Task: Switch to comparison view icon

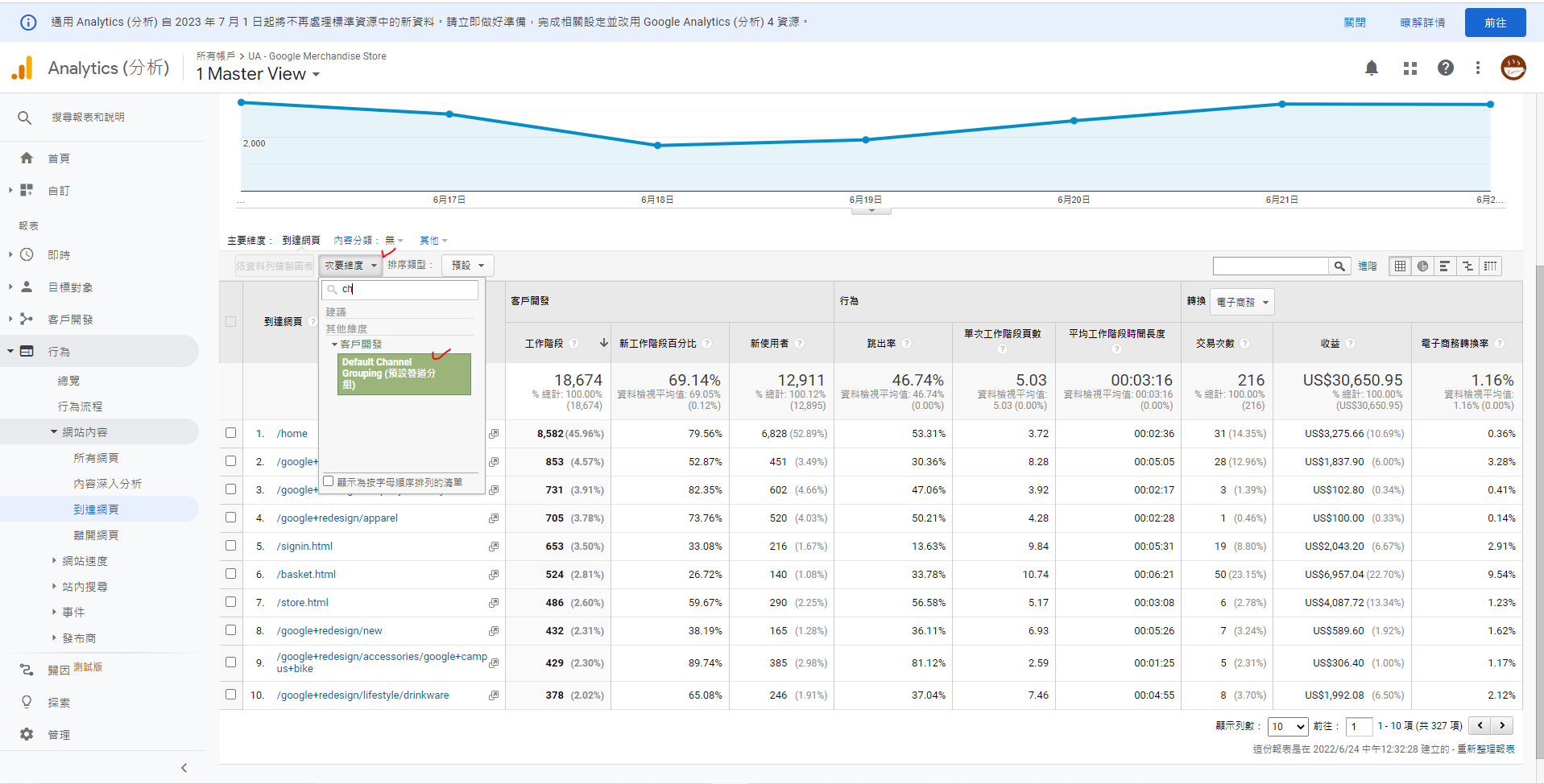Action: click(1467, 266)
